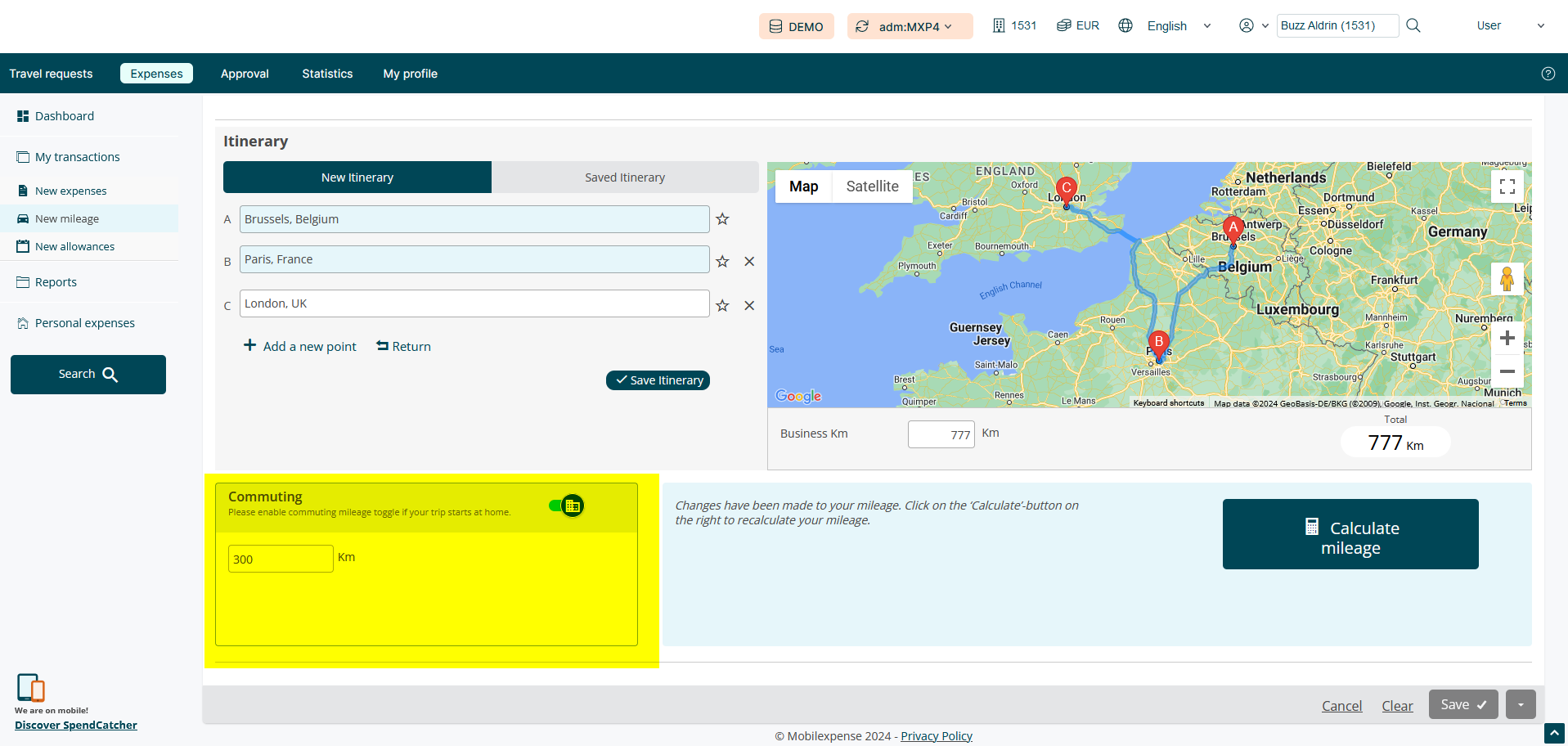Star the Paris, France location
Image resolution: width=1568 pixels, height=746 pixels.
[x=722, y=262]
